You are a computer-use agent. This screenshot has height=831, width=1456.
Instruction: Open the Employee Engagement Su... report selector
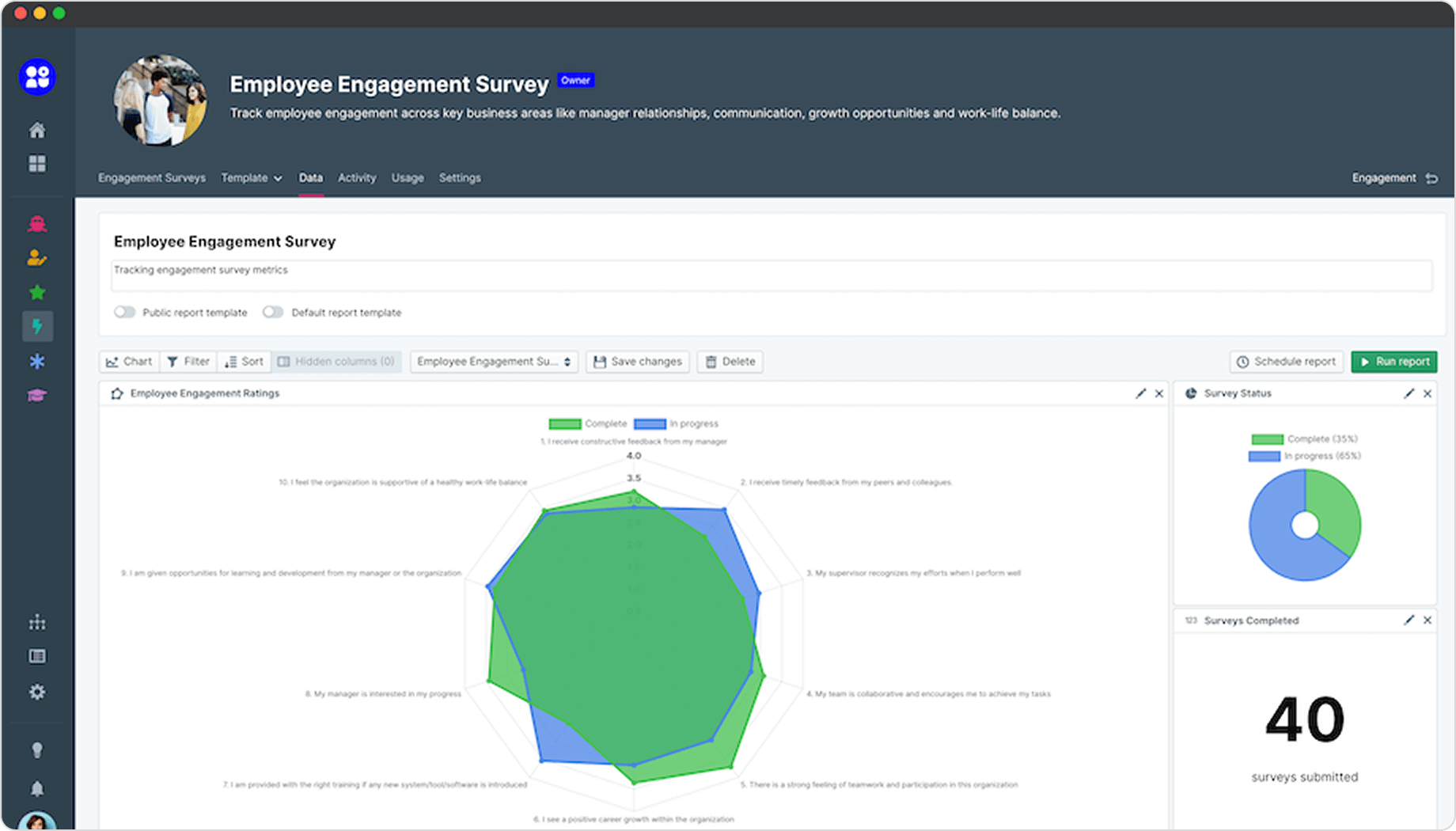point(494,362)
